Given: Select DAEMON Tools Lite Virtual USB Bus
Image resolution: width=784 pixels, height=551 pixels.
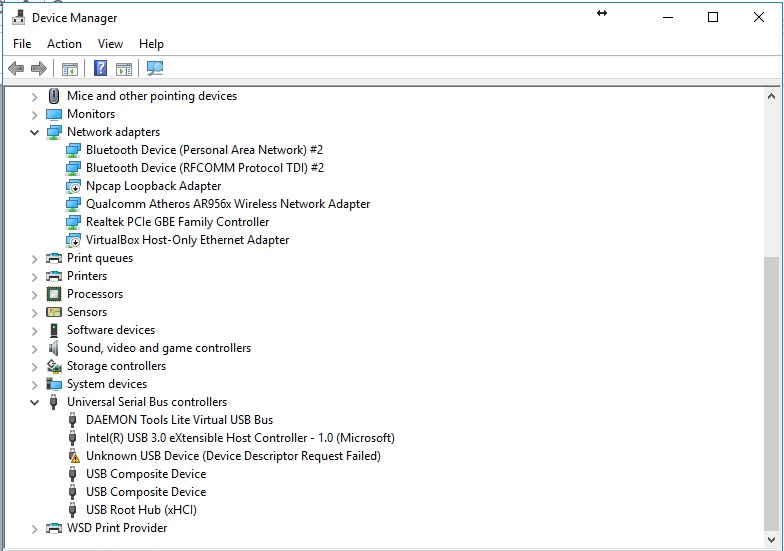Looking at the screenshot, I should [x=180, y=420].
